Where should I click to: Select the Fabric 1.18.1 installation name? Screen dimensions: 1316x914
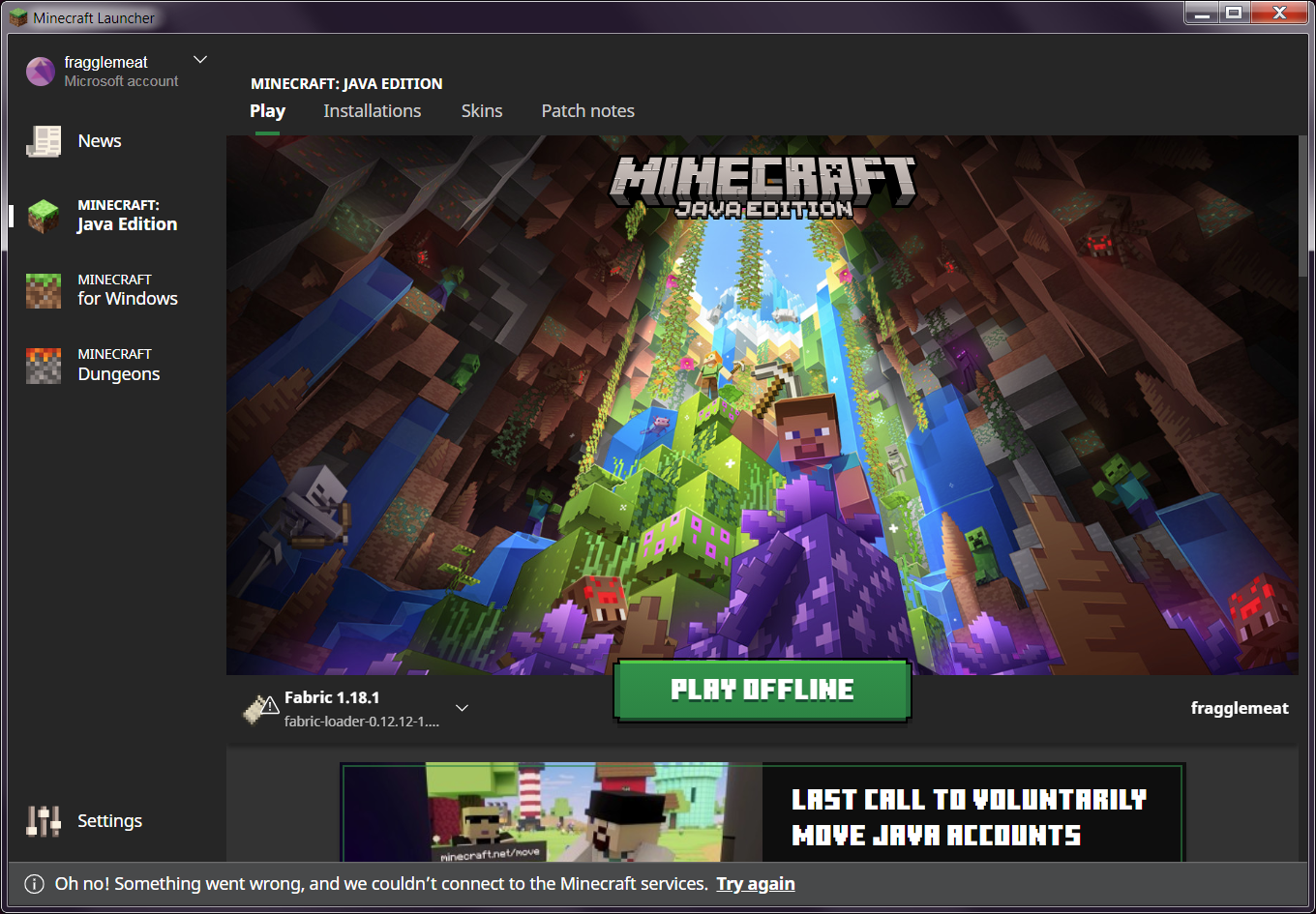(332, 697)
